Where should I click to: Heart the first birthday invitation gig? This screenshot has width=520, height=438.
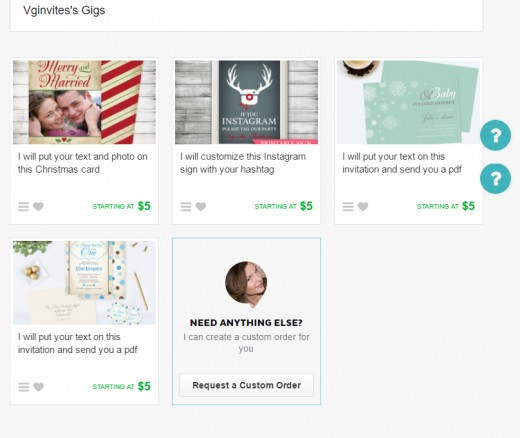(39, 387)
